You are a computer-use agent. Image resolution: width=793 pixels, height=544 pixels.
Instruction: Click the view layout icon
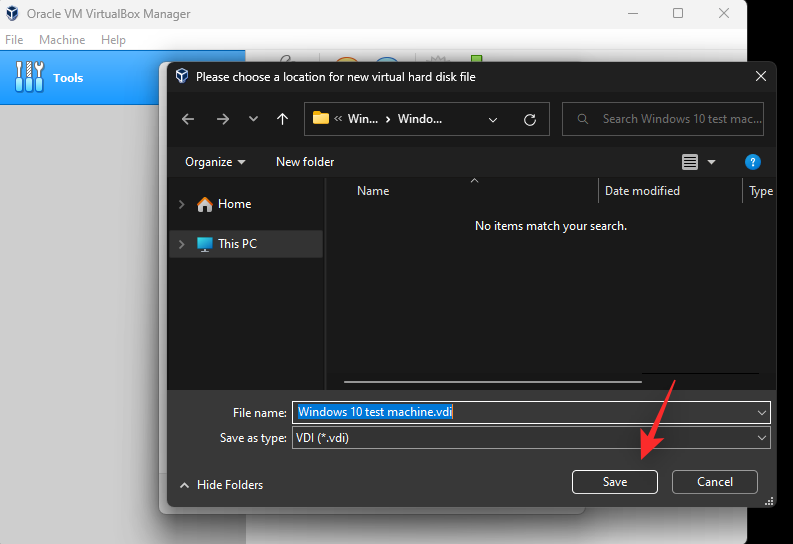click(690, 162)
